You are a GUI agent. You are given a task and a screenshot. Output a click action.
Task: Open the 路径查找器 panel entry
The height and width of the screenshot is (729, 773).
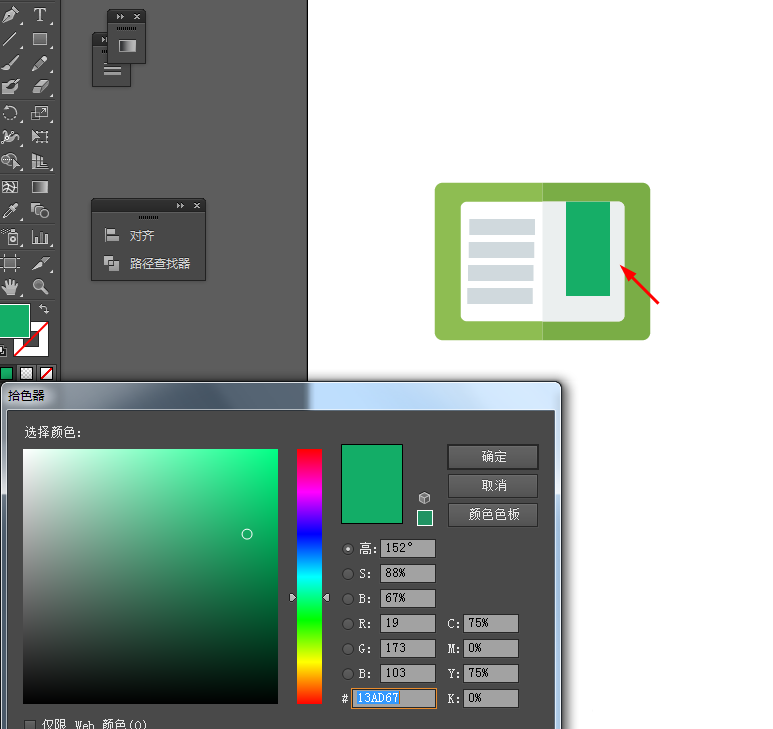[147, 263]
